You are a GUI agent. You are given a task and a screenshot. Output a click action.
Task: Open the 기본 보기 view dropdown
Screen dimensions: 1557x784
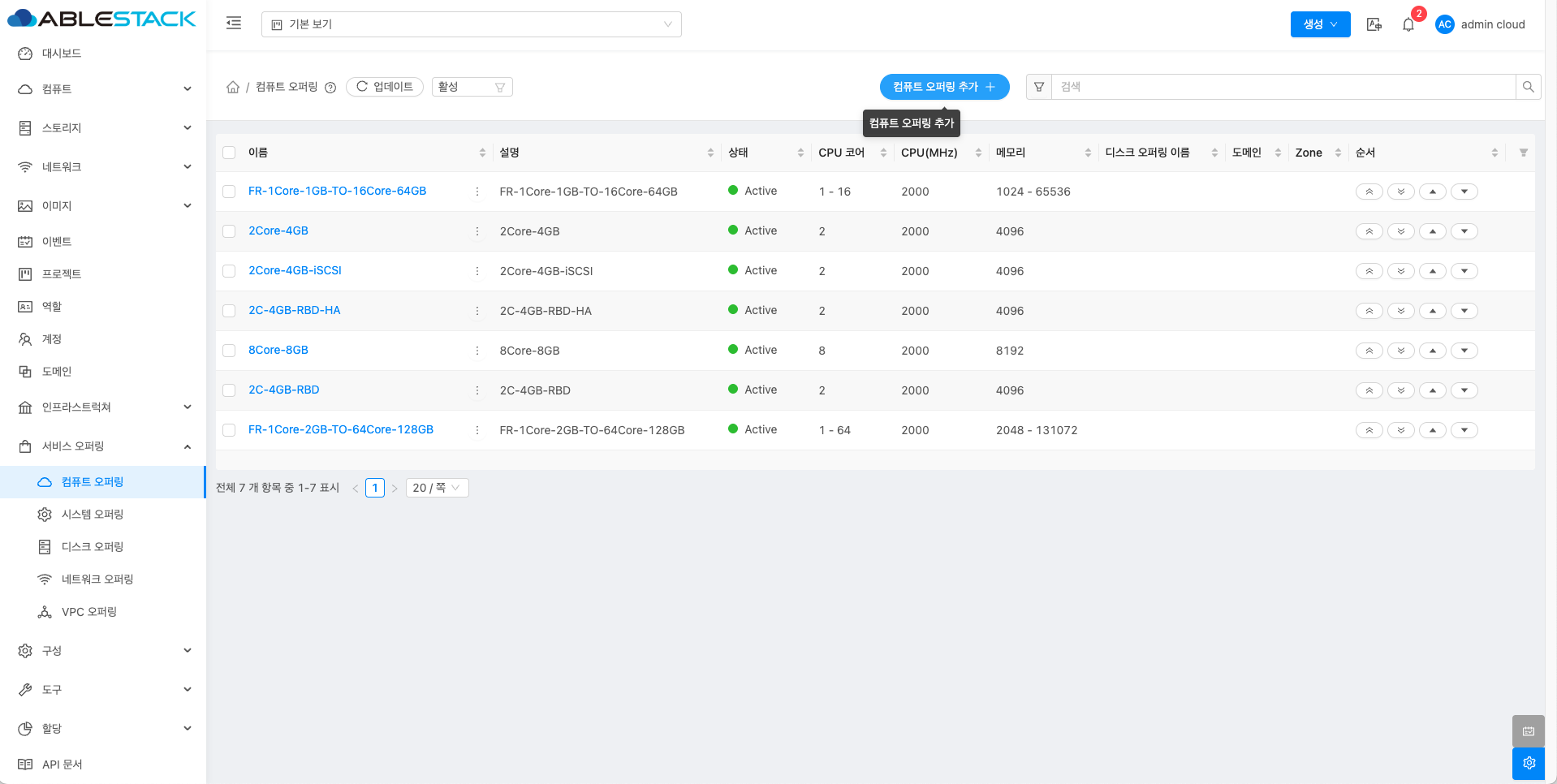click(471, 24)
